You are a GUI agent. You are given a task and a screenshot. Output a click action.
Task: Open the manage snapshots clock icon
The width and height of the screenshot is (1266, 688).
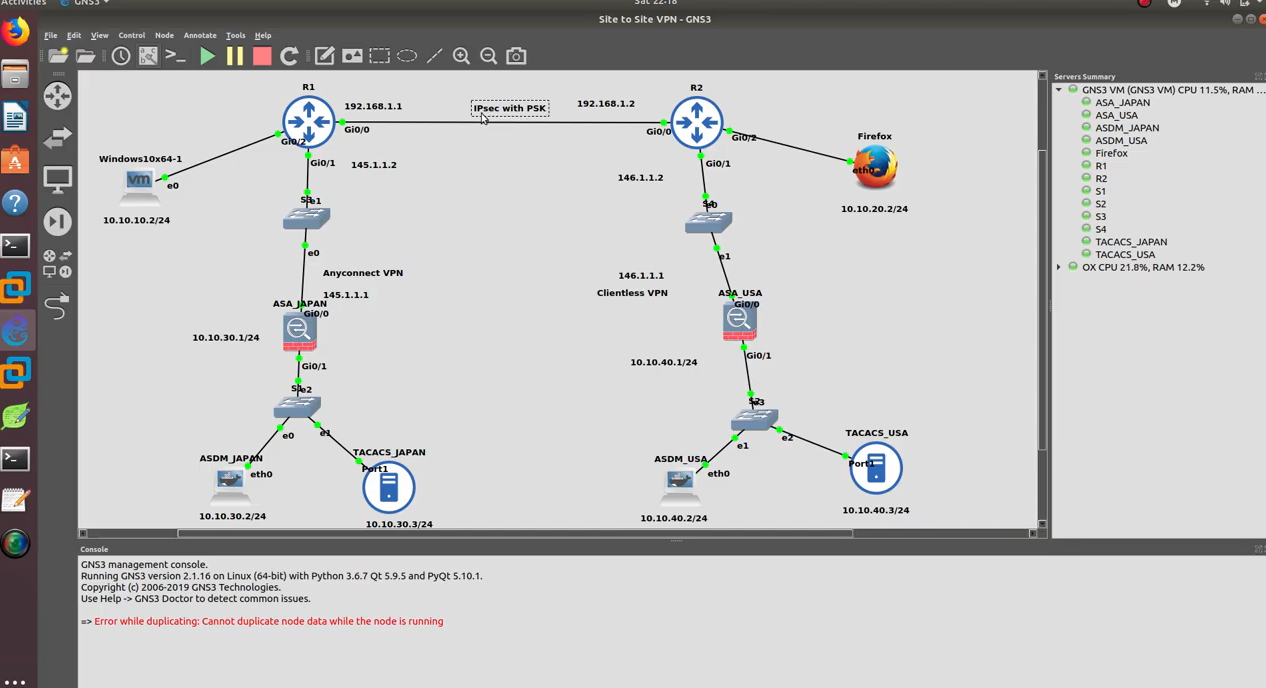[121, 56]
